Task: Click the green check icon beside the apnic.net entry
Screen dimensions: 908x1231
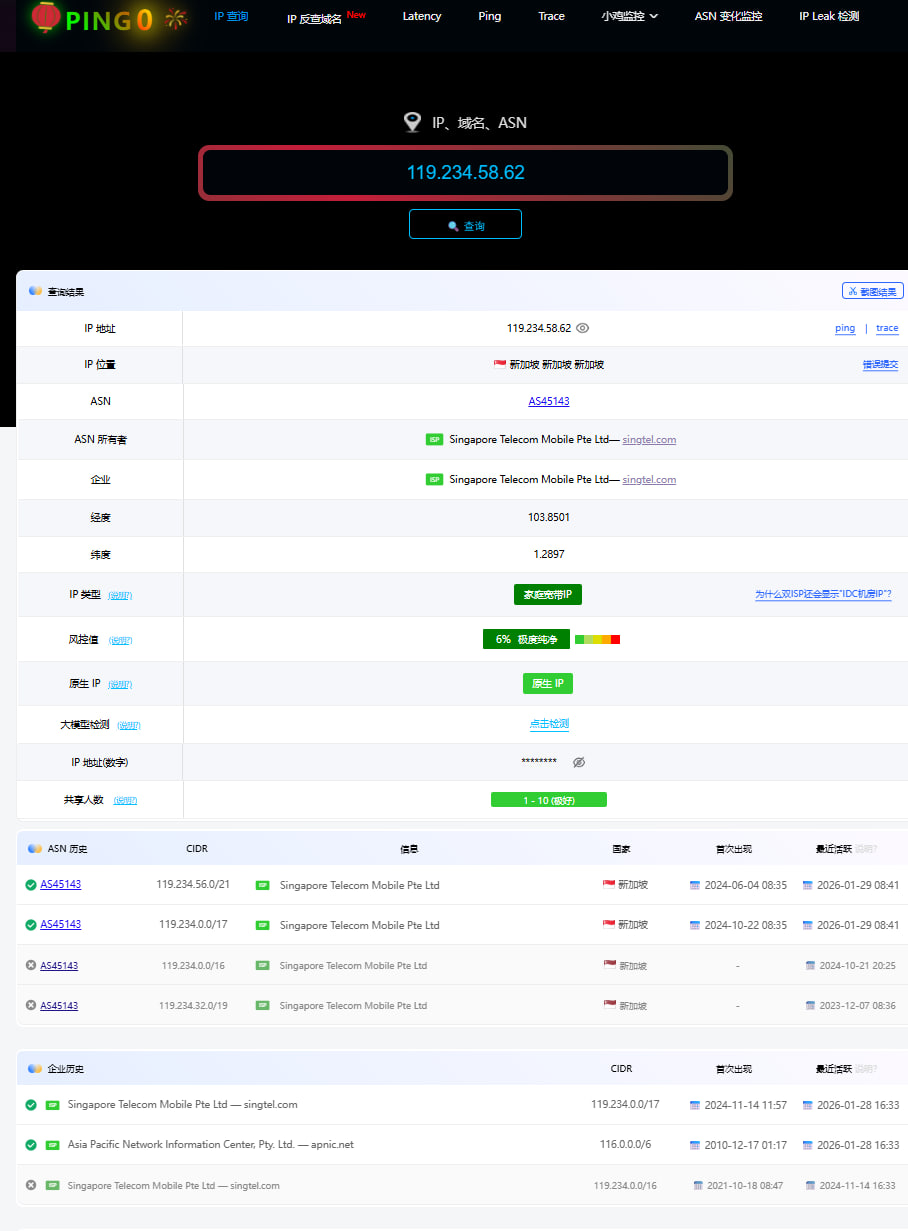Action: [31, 1145]
